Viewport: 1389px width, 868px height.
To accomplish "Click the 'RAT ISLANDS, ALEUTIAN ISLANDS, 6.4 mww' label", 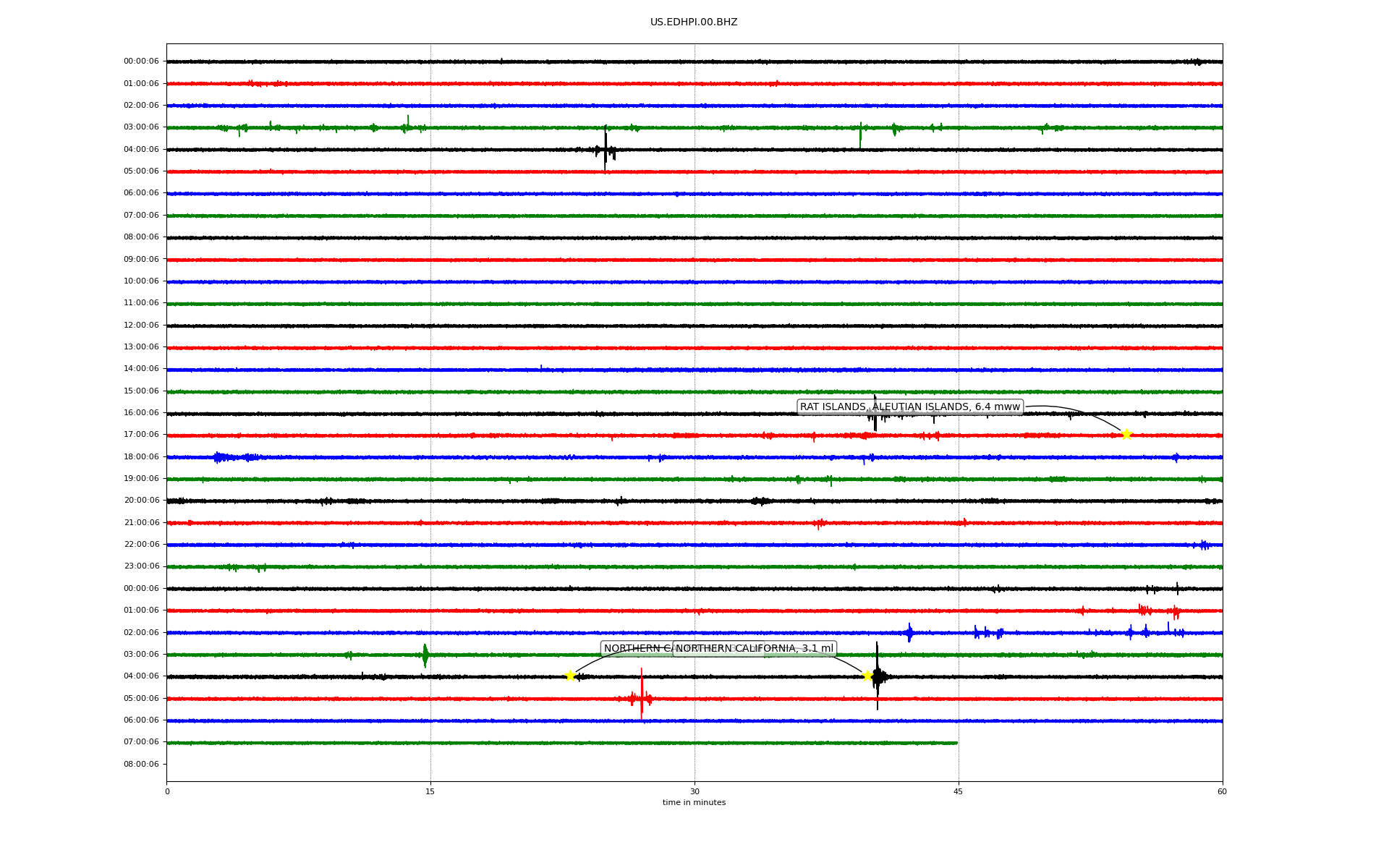I will click(x=909, y=407).
